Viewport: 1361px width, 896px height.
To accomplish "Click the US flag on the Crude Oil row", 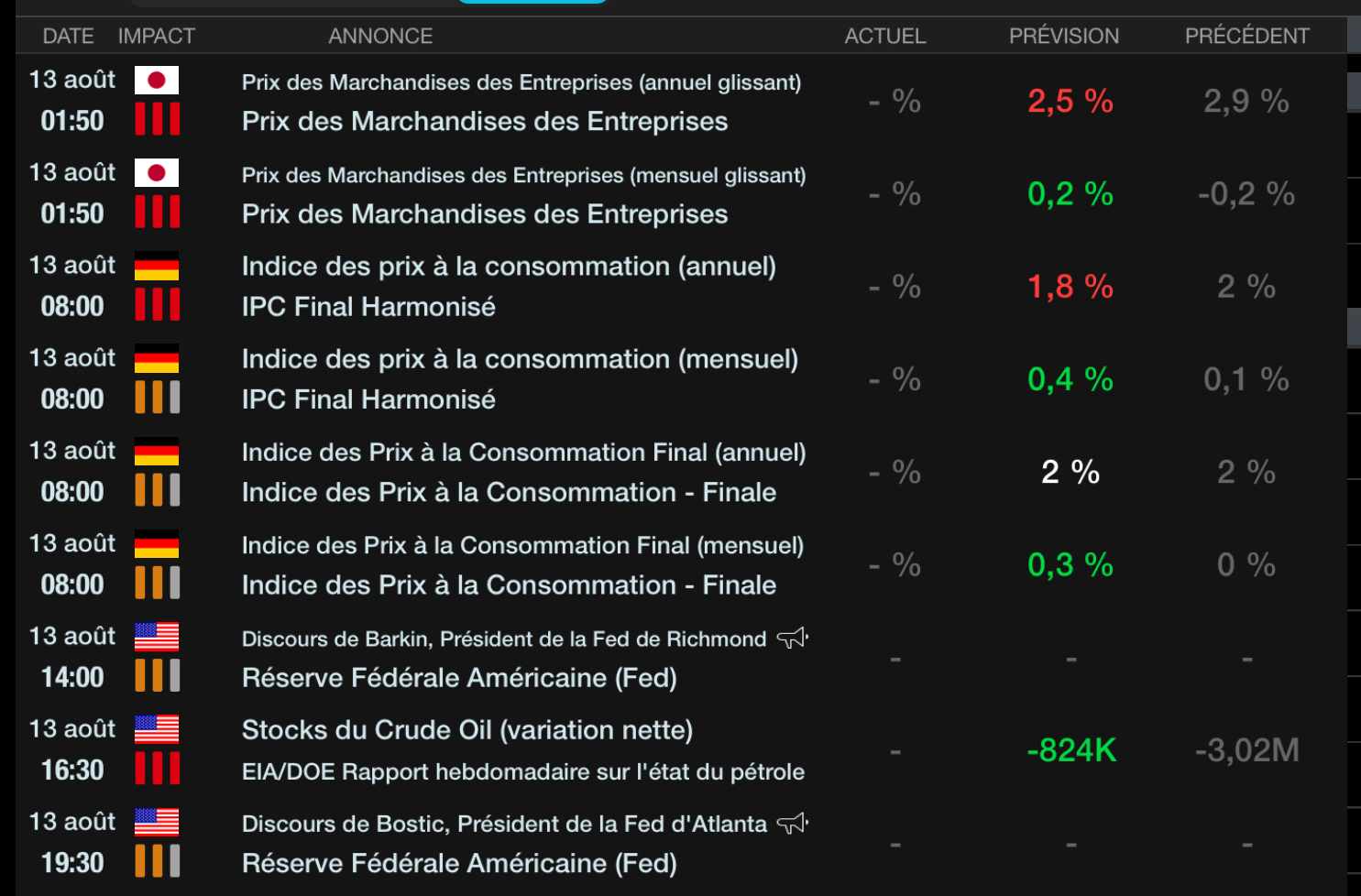I will tap(157, 729).
